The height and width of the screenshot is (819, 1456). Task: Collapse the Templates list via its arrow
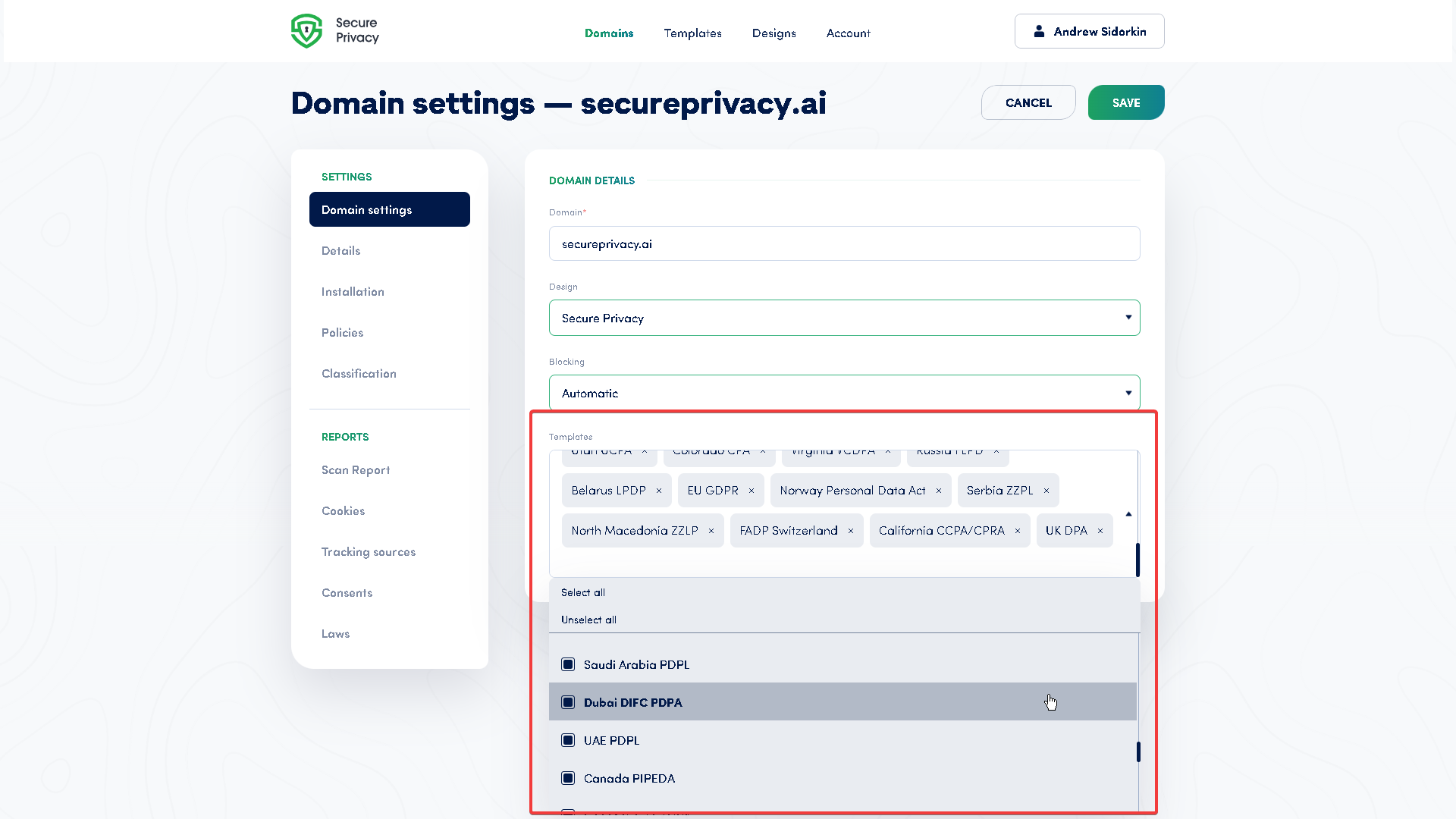[1128, 513]
